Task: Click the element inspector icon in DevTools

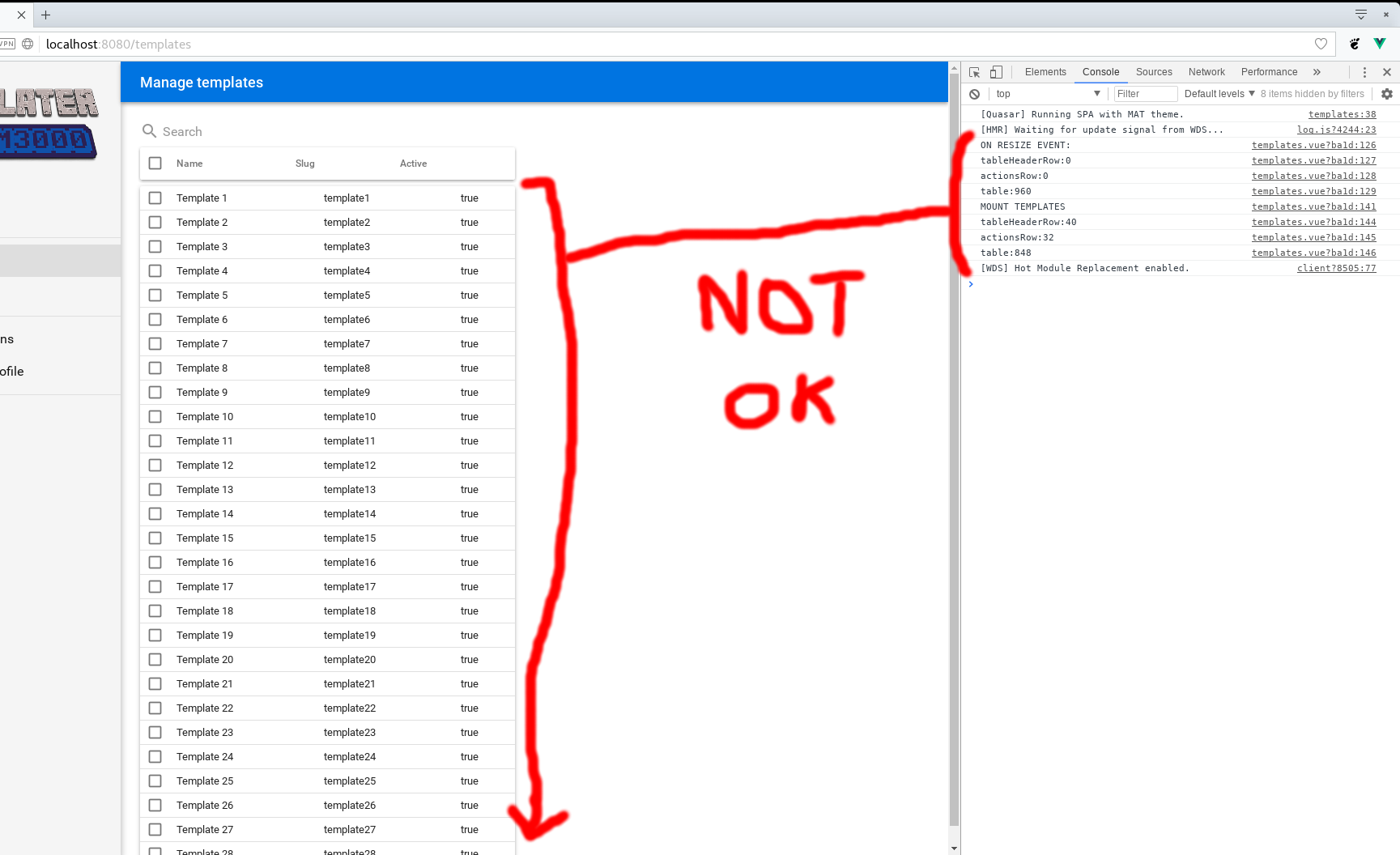Action: [975, 72]
